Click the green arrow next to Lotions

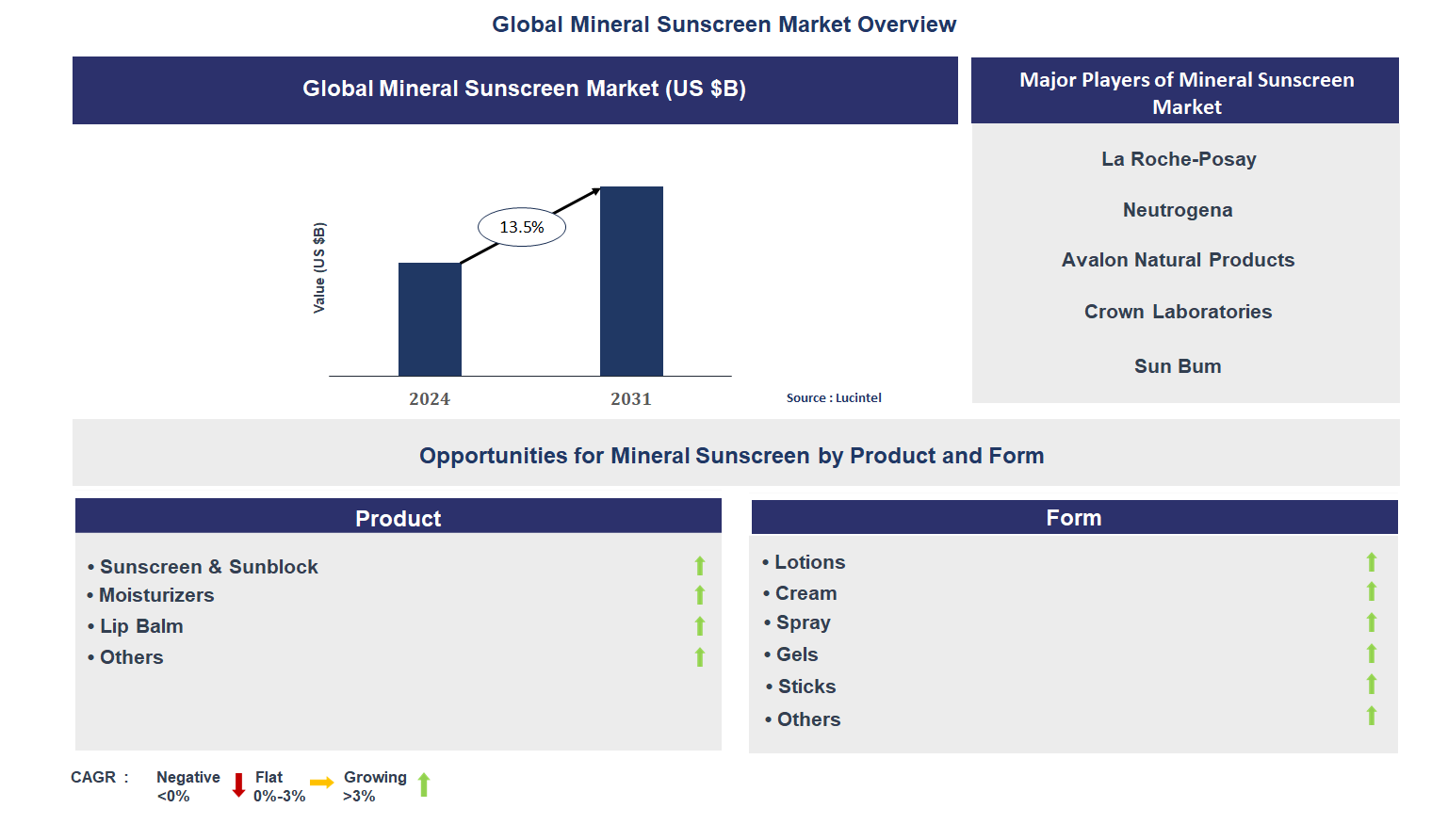[x=1372, y=561]
